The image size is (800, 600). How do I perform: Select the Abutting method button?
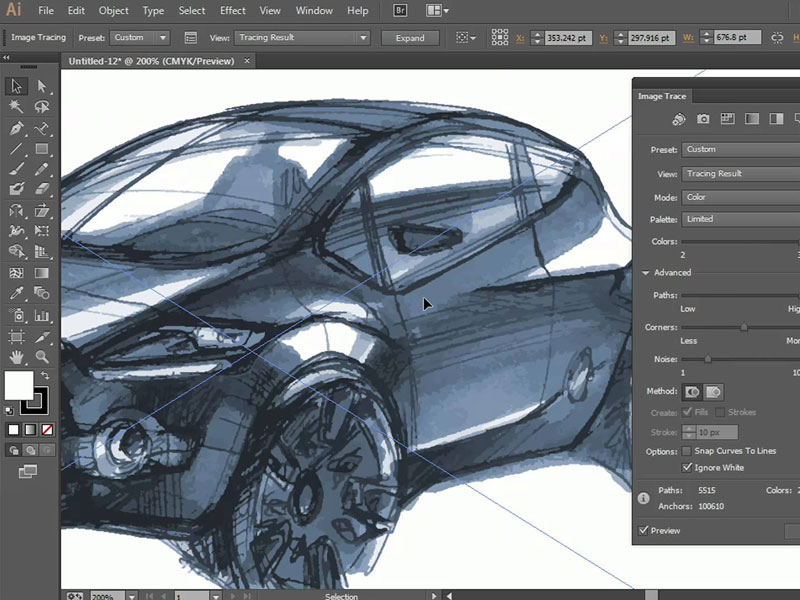[x=692, y=392]
